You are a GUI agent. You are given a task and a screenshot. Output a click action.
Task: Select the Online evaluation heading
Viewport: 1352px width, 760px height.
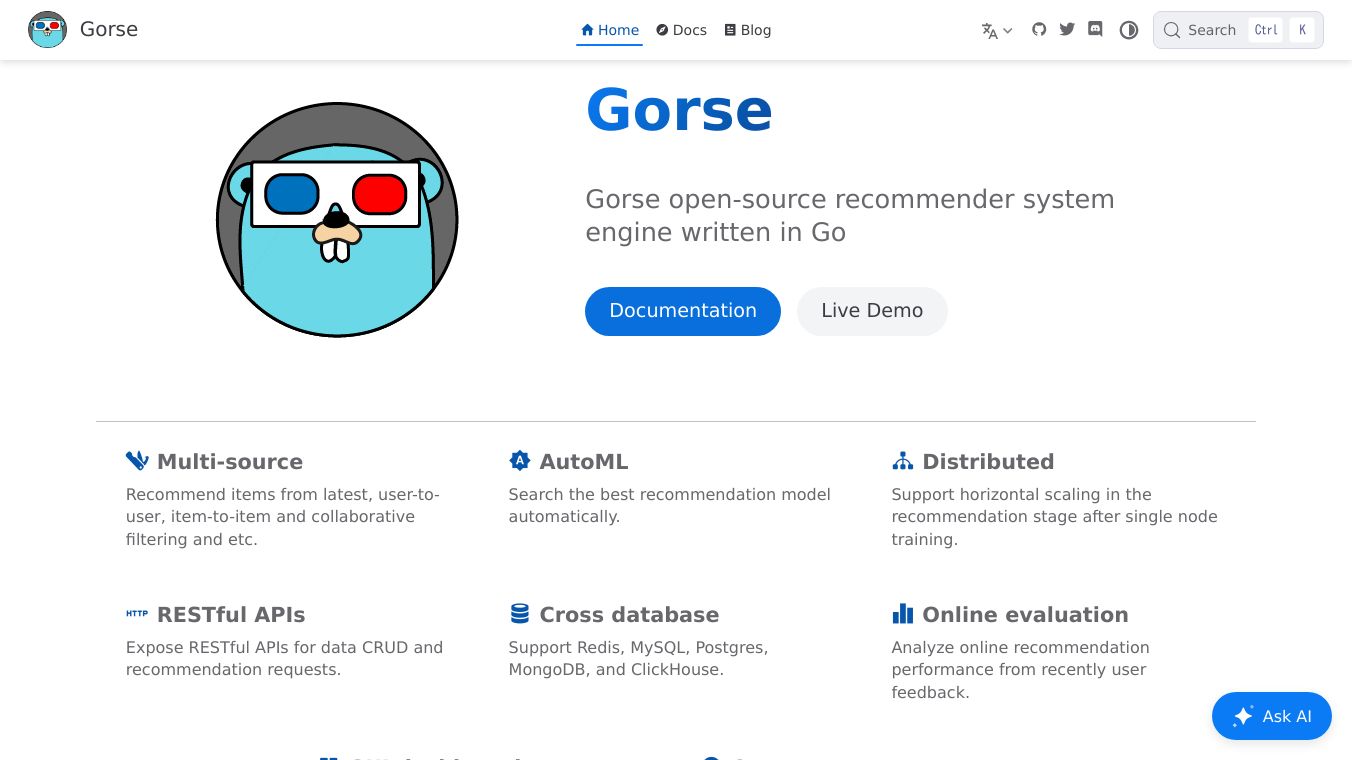tap(1025, 615)
